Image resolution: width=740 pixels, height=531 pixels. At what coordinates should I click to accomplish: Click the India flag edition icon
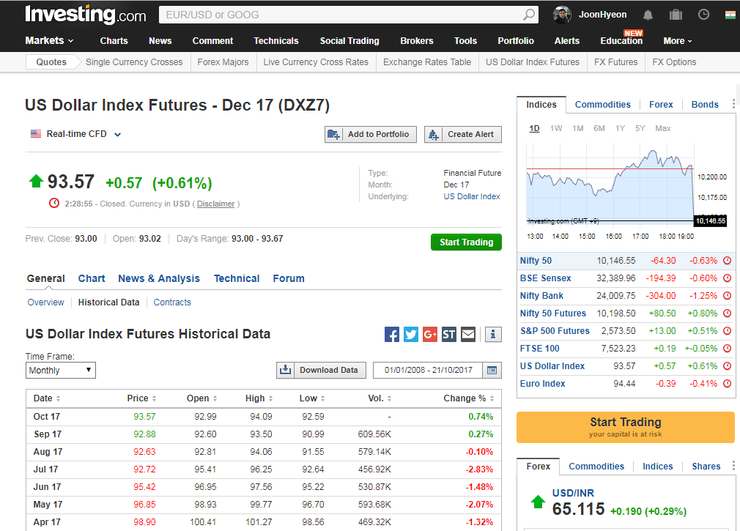pos(730,15)
